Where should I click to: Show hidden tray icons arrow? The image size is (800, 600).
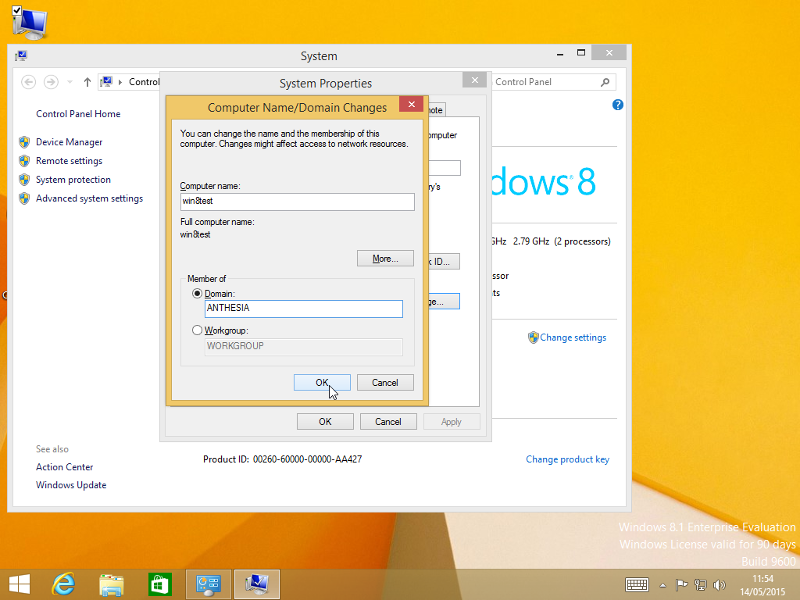662,585
